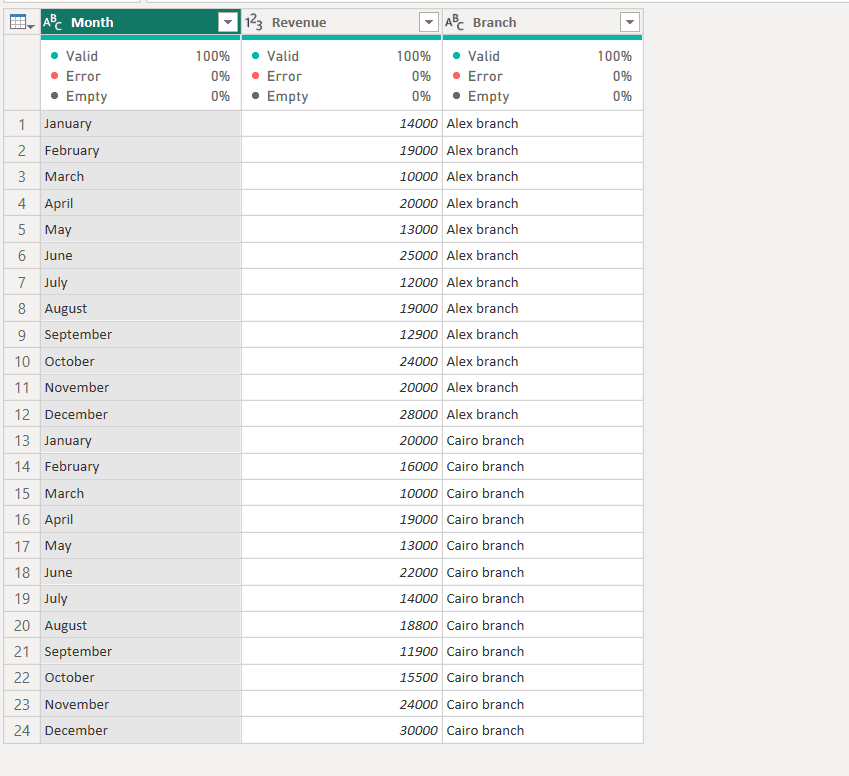This screenshot has width=849, height=776.
Task: Click Cairo branch cell in row 13
Action: [543, 440]
